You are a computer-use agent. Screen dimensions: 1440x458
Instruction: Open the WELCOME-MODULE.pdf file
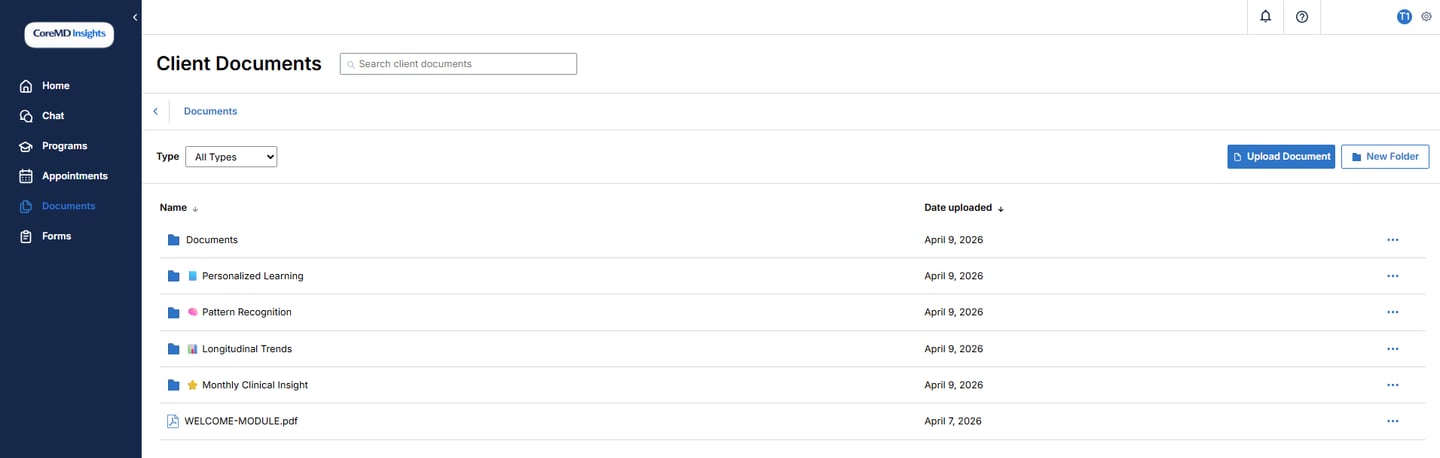(241, 421)
